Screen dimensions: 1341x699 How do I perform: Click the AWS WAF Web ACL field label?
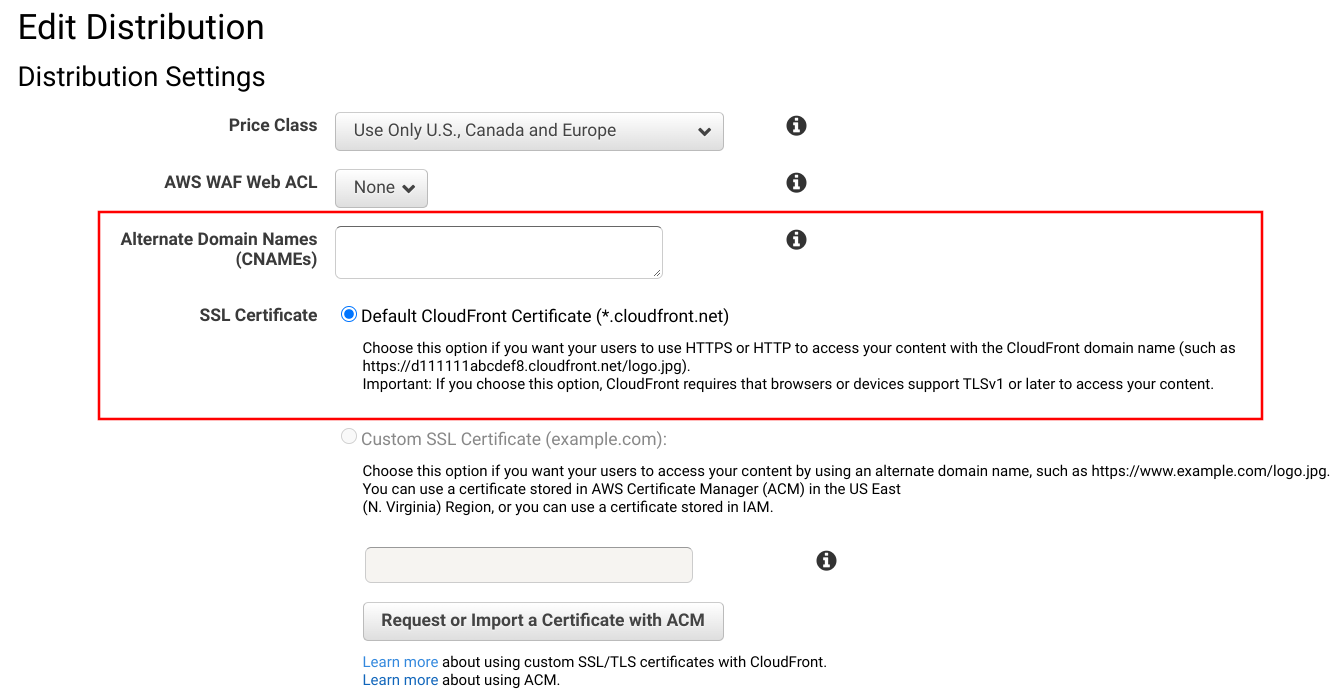[240, 182]
